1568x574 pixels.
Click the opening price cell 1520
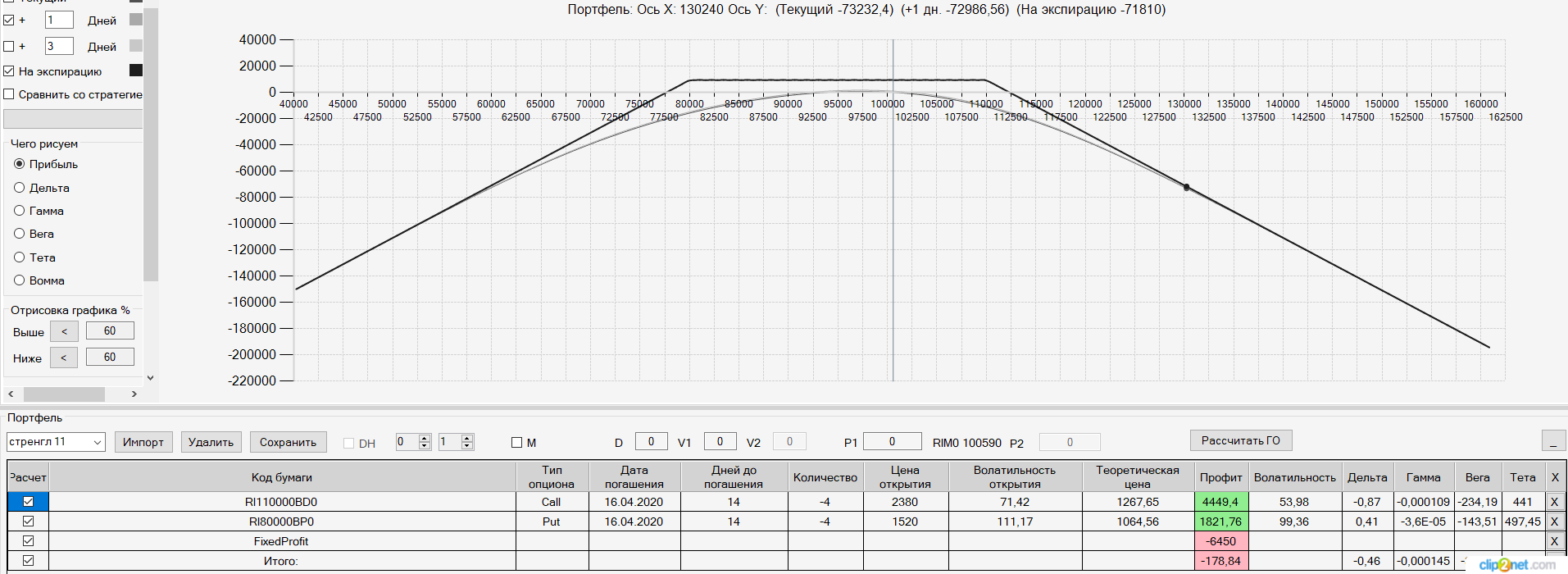pyautogui.click(x=905, y=522)
